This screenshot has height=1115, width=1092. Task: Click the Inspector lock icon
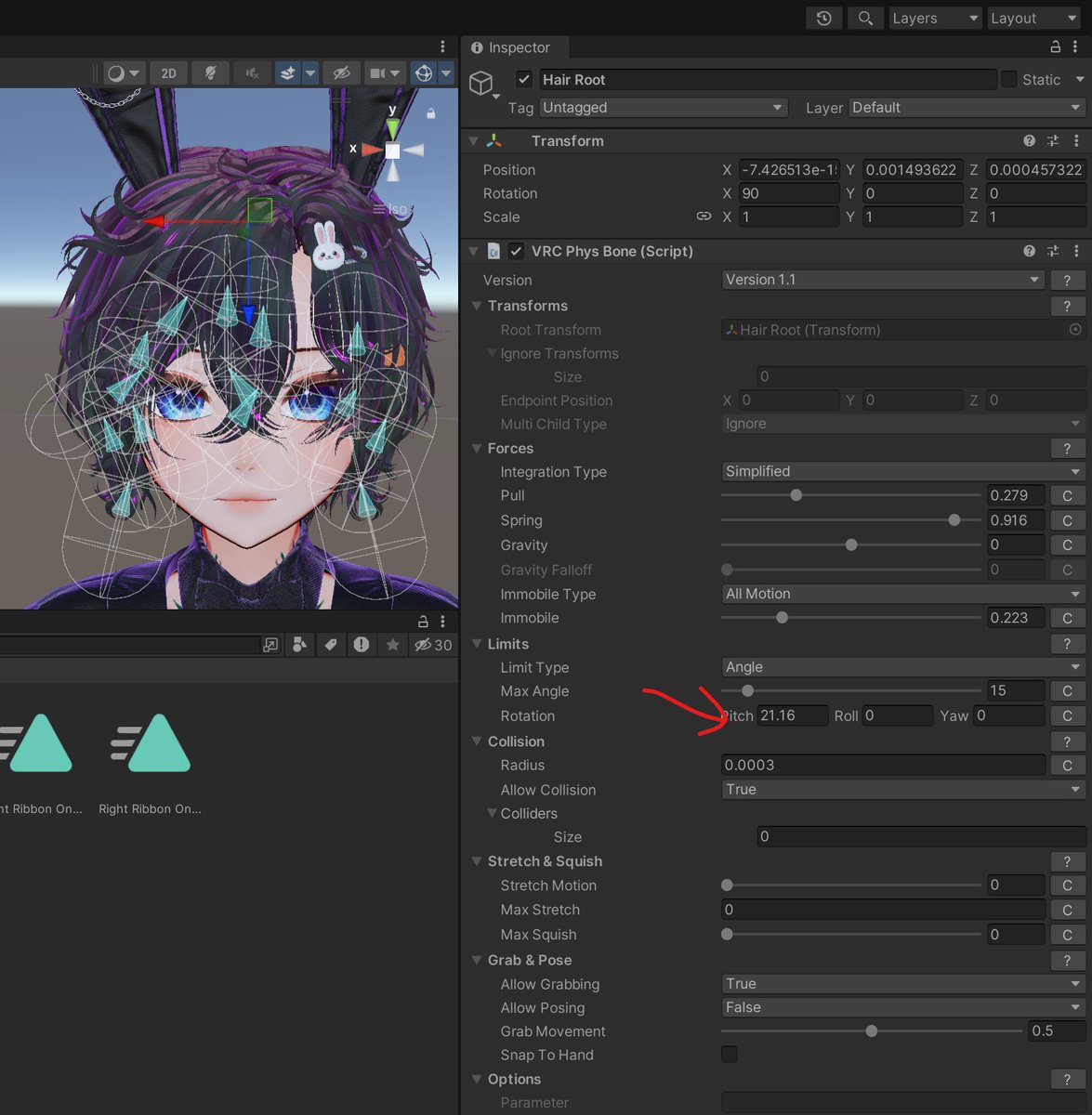[1056, 46]
